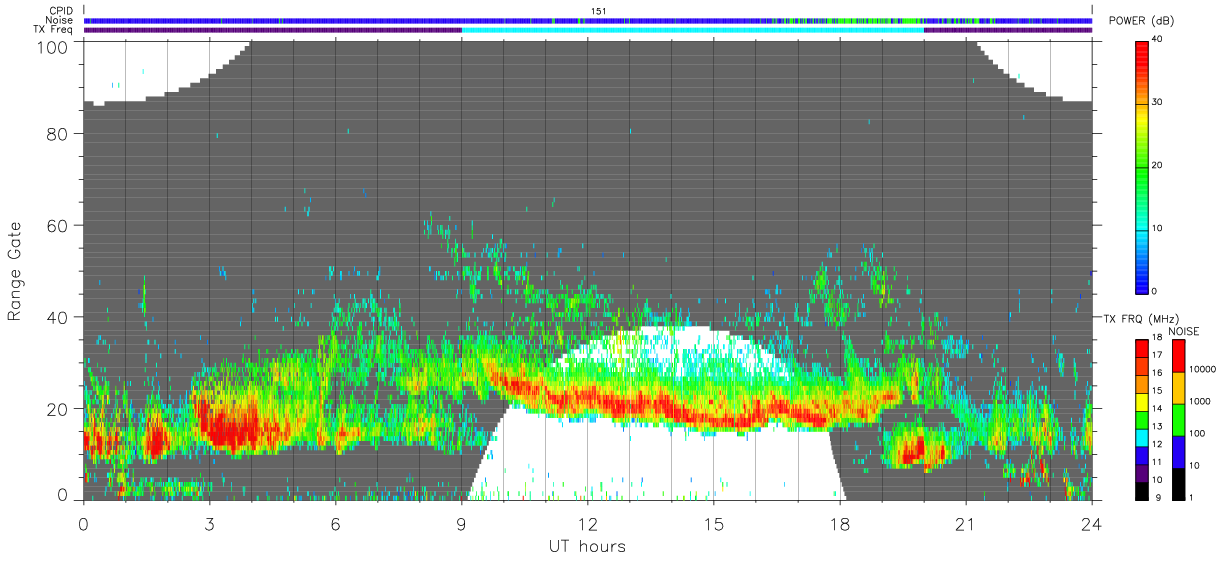
Task: Click the 24 tick on UT axis
Action: [1092, 523]
